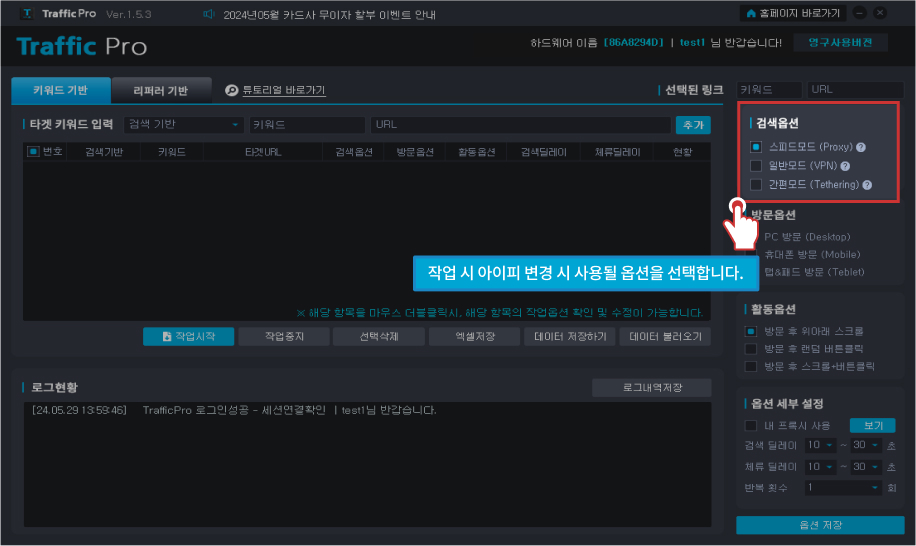The width and height of the screenshot is (916, 546).
Task: Click the 선택삭제 button
Action: tap(379, 336)
